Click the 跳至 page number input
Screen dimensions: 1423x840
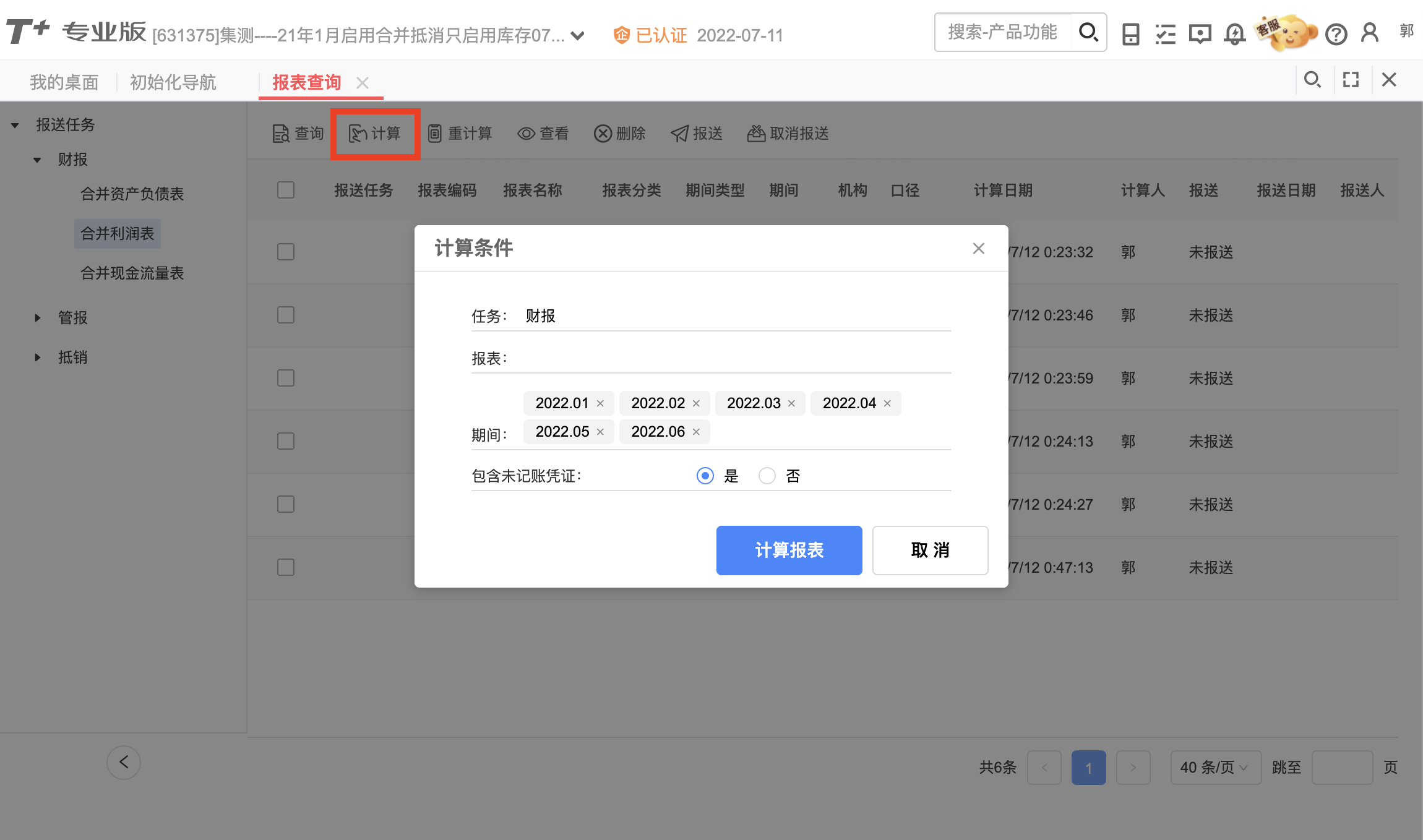tap(1342, 768)
